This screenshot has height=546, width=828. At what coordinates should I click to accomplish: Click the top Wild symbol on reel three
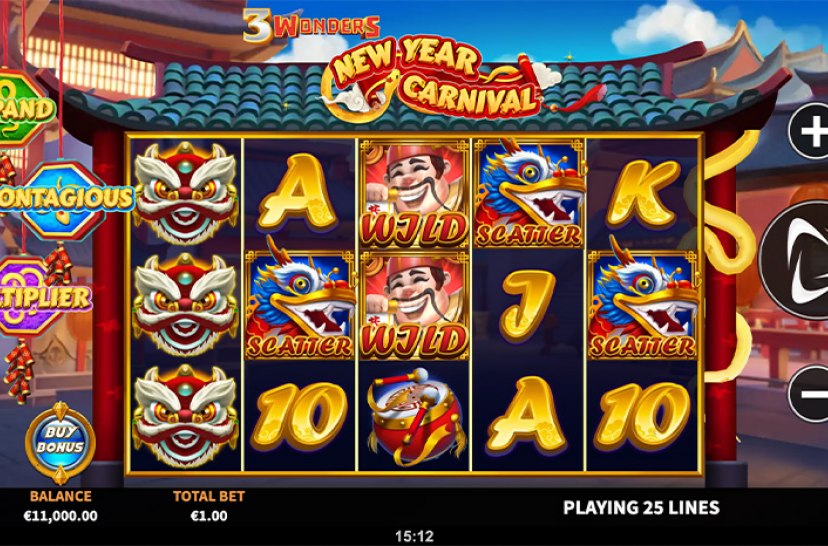point(414,193)
